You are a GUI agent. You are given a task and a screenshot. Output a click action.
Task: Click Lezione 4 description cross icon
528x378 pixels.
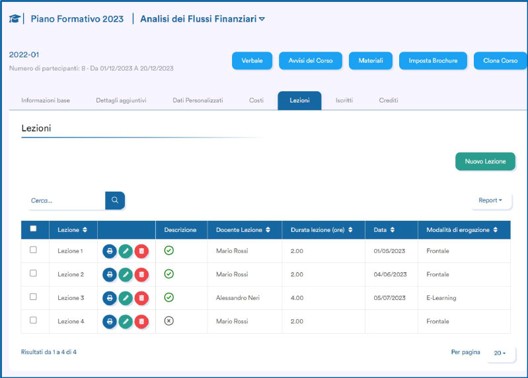pyautogui.click(x=169, y=321)
